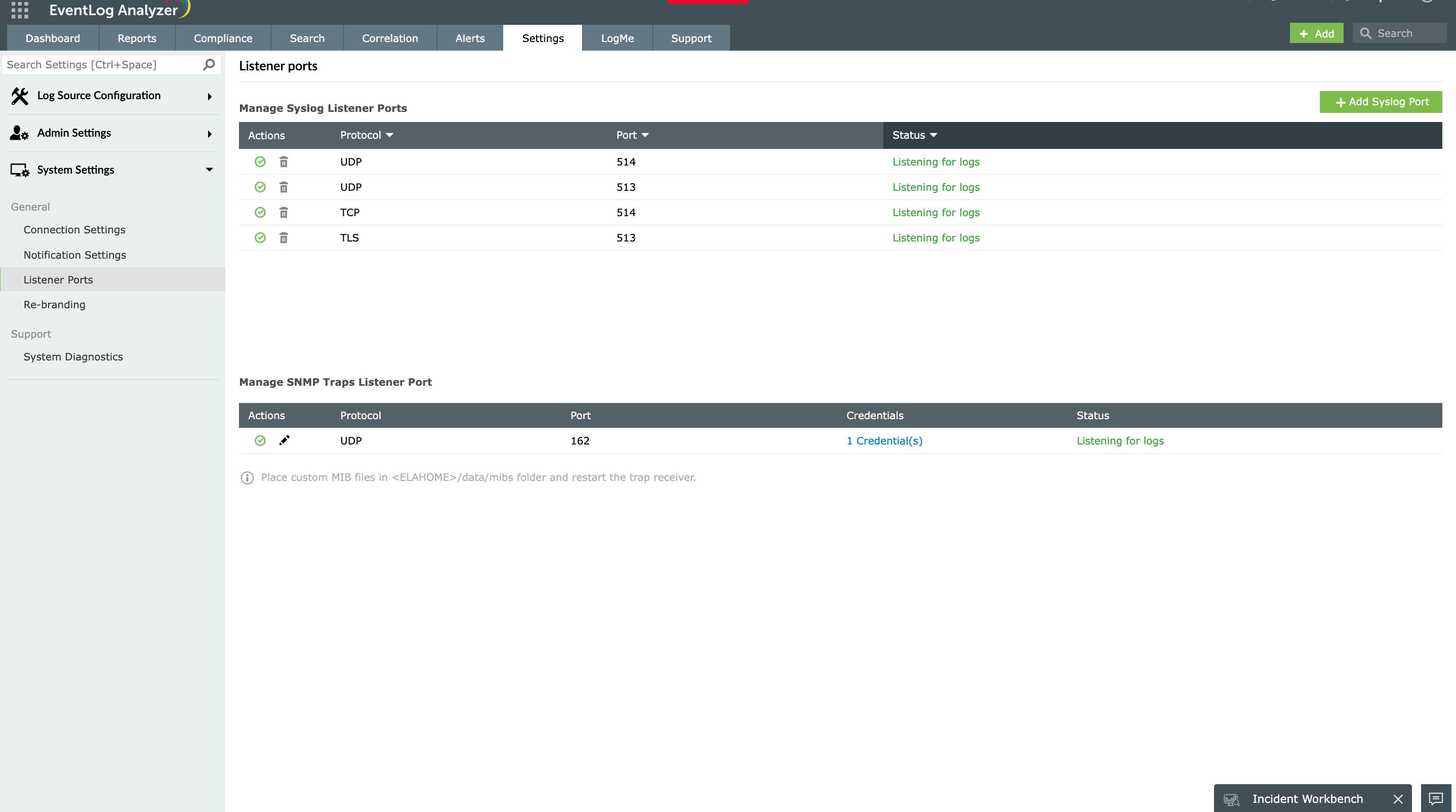Open the apps grid next to EventLog Analyzer logo
1456x812 pixels.
(x=19, y=10)
